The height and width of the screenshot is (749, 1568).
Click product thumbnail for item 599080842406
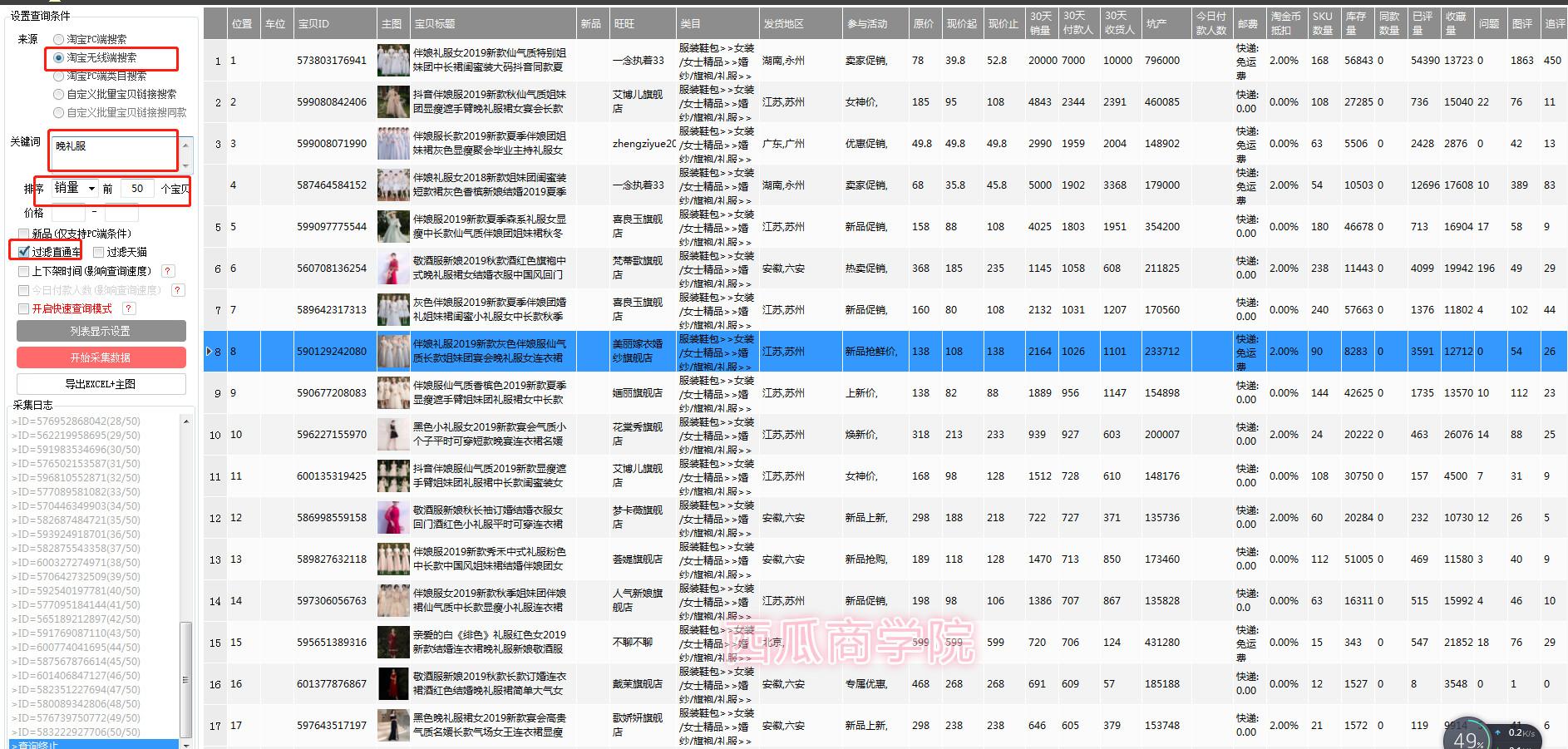tap(393, 102)
